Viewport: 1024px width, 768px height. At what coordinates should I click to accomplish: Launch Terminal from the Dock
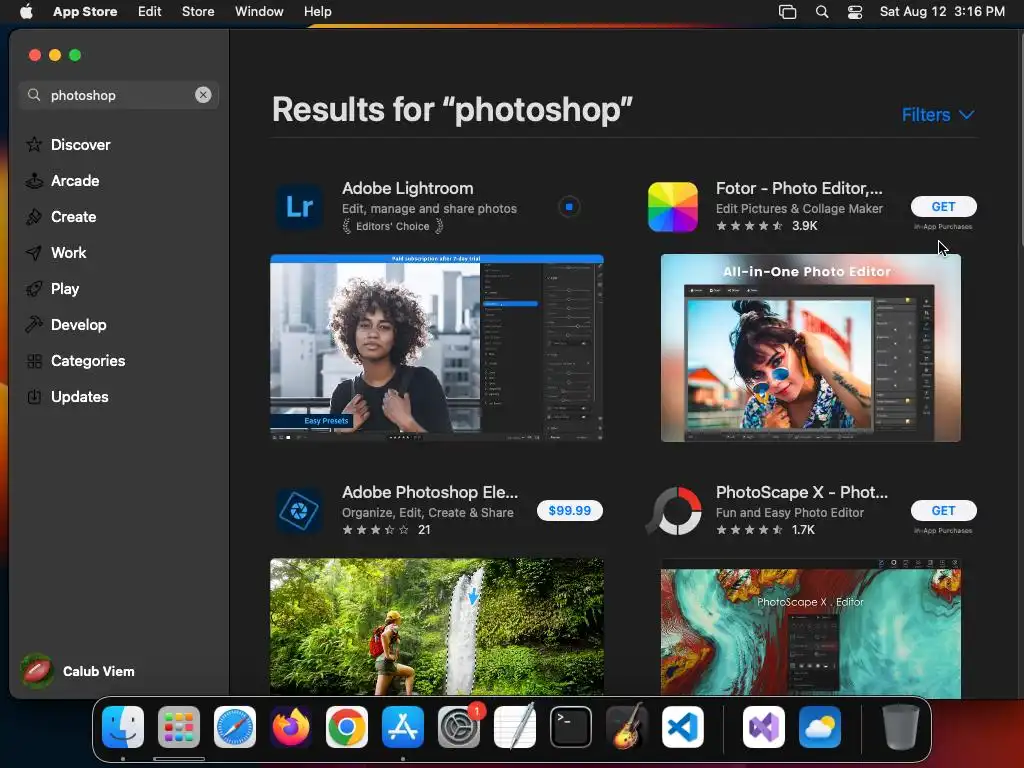571,727
